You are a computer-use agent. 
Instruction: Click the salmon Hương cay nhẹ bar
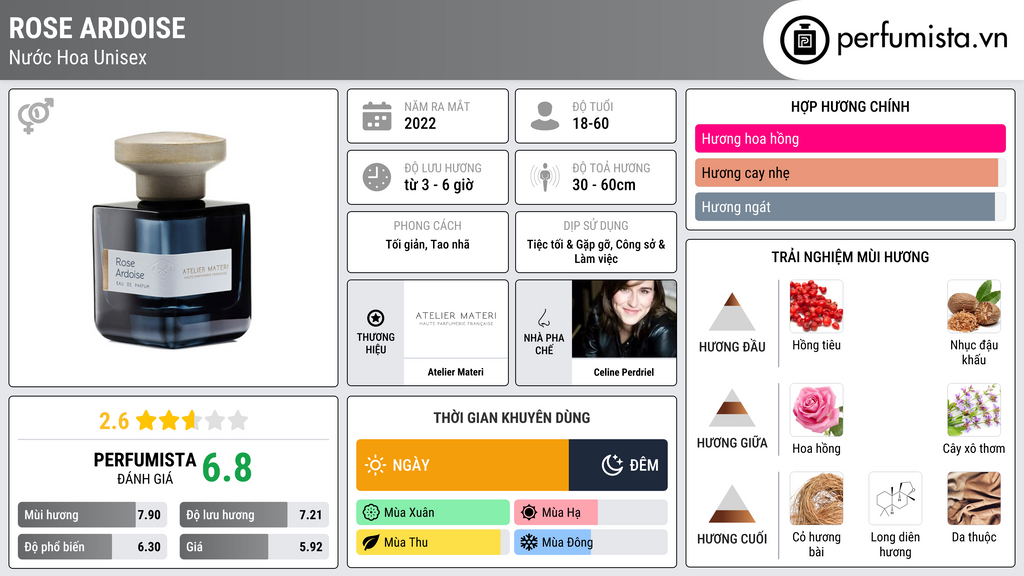coord(850,172)
